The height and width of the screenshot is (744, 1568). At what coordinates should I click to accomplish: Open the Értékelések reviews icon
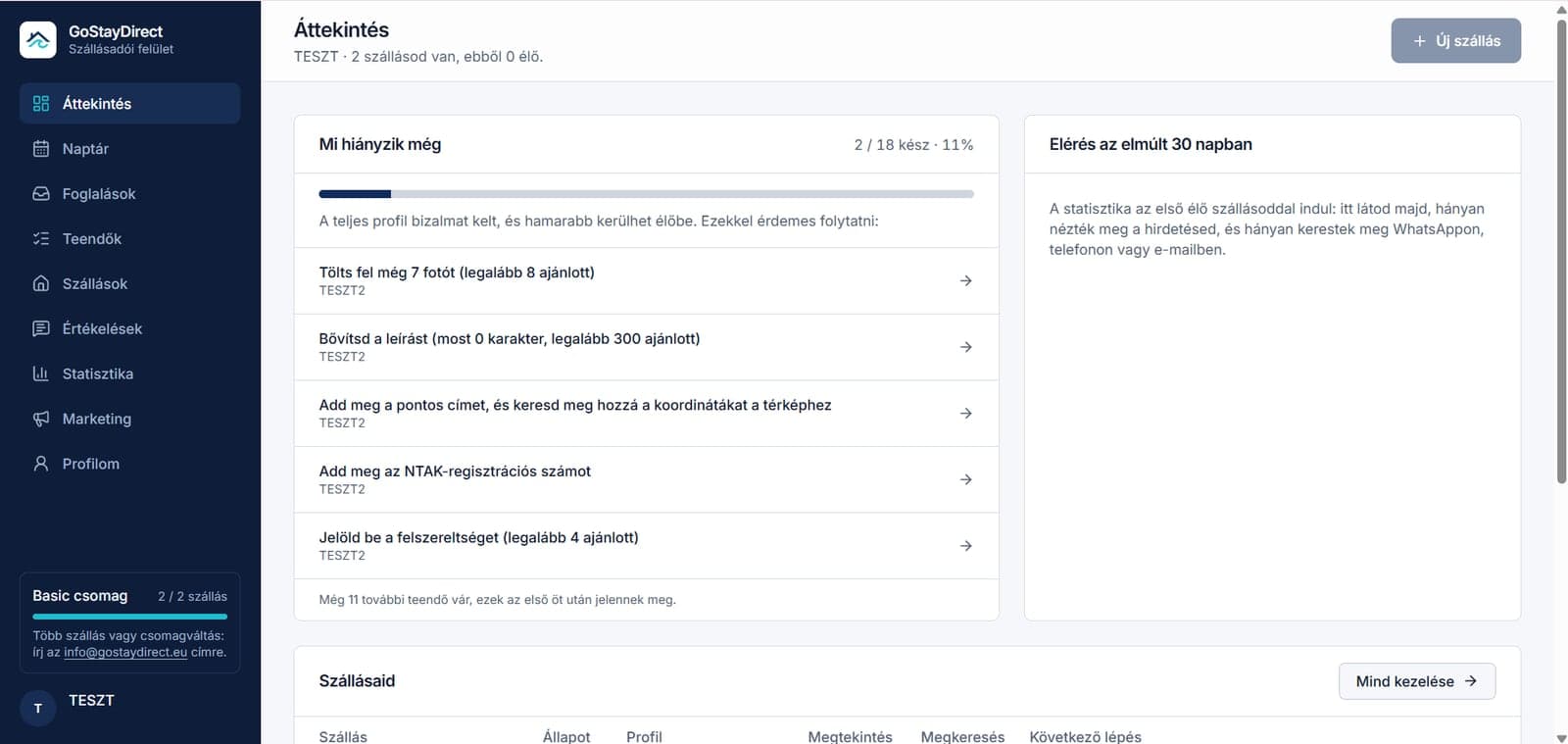click(x=41, y=329)
